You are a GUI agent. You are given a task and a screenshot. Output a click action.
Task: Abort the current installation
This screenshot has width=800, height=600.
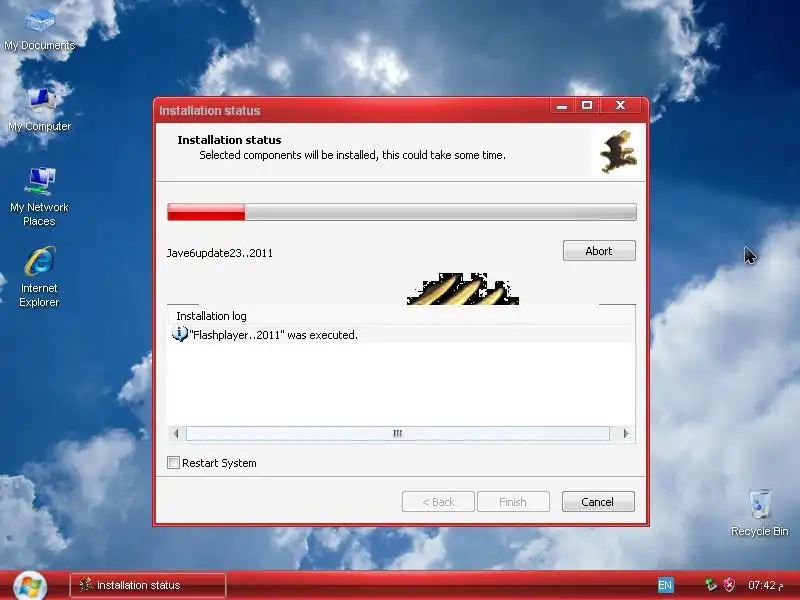pos(599,251)
